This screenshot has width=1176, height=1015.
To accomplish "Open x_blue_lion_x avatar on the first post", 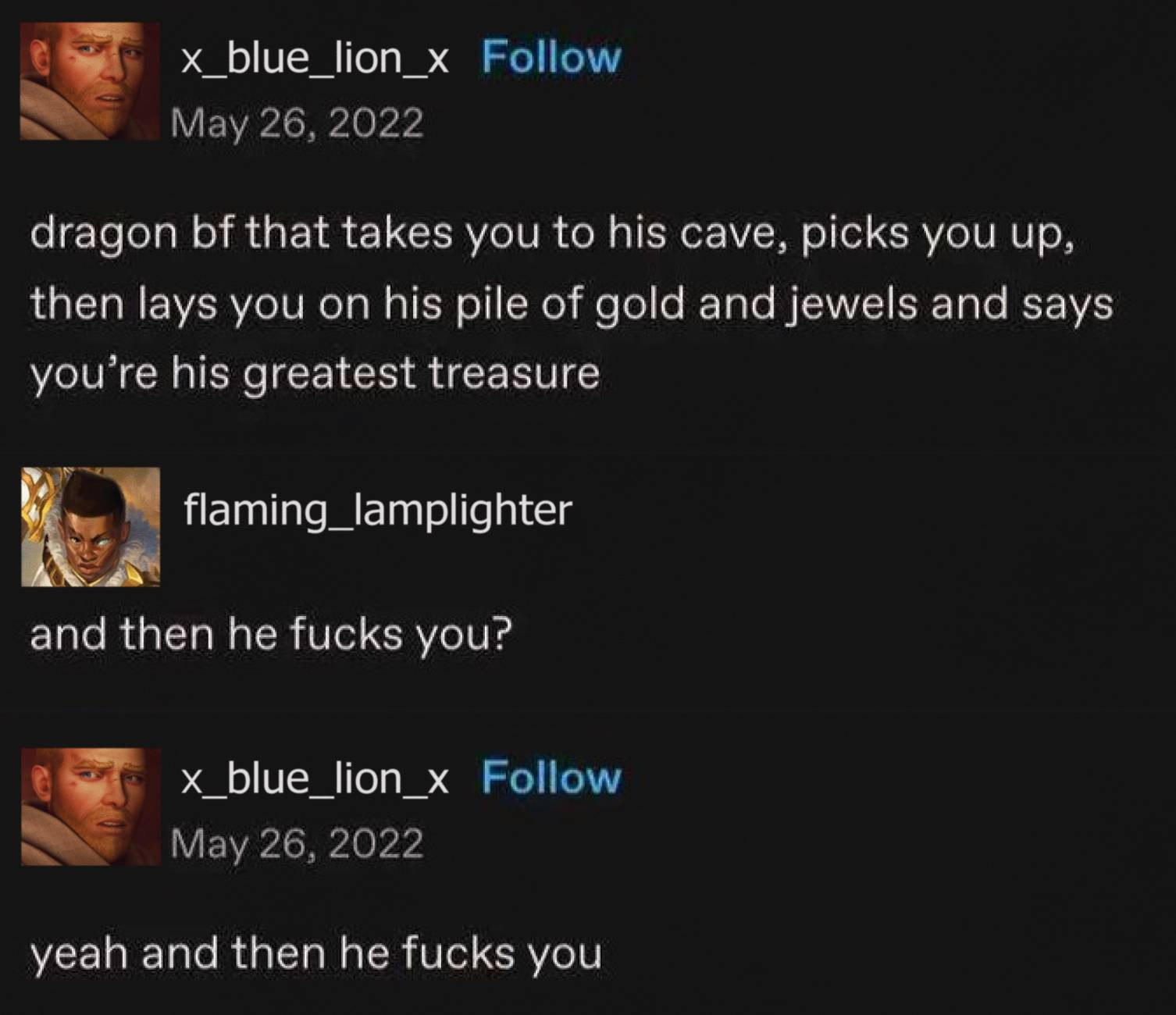I will click(90, 81).
